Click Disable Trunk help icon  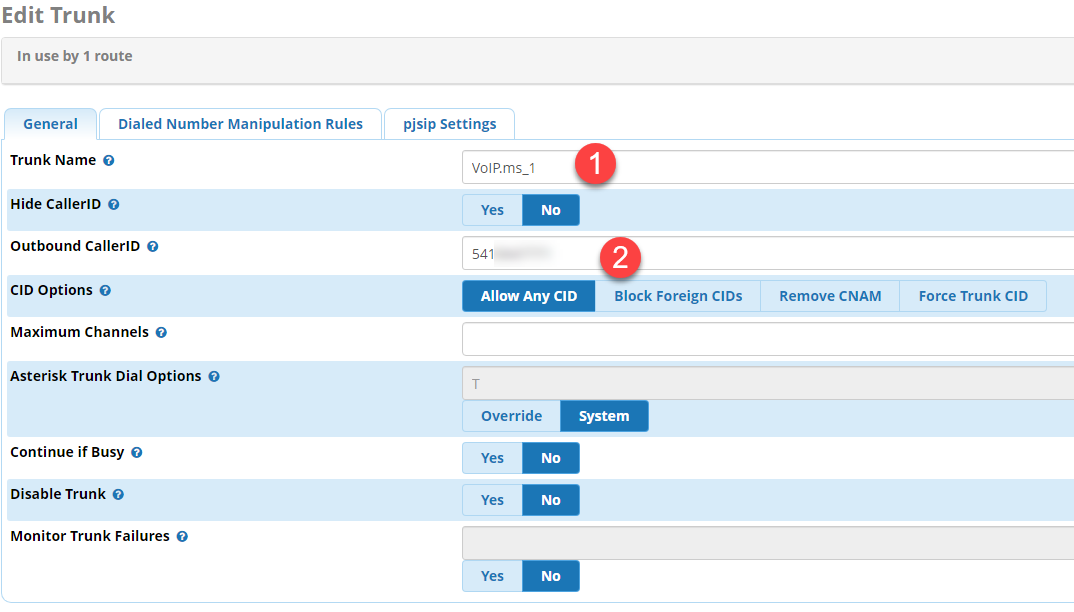point(118,495)
